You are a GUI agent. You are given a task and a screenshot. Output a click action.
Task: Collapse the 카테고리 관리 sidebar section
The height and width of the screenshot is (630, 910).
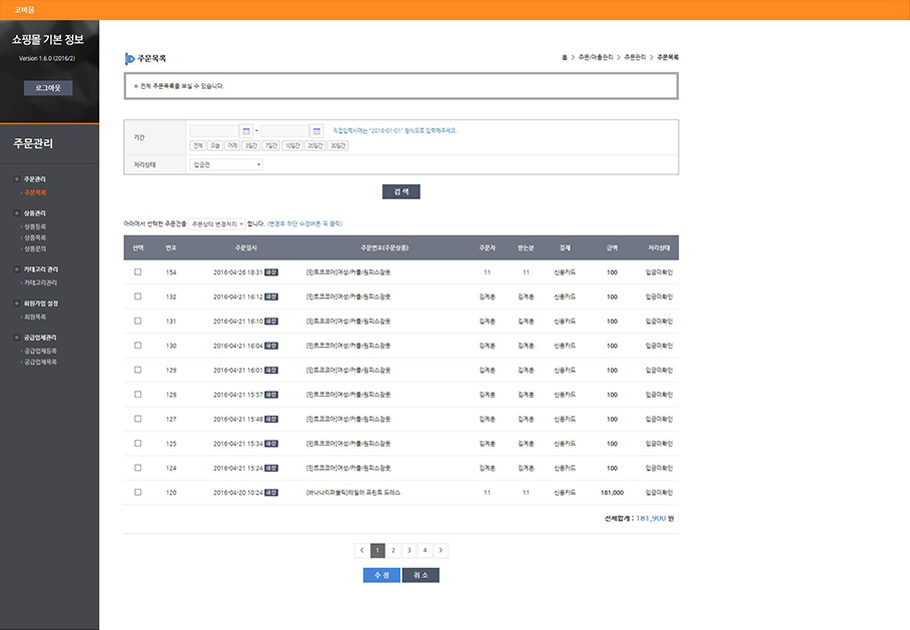[17, 270]
